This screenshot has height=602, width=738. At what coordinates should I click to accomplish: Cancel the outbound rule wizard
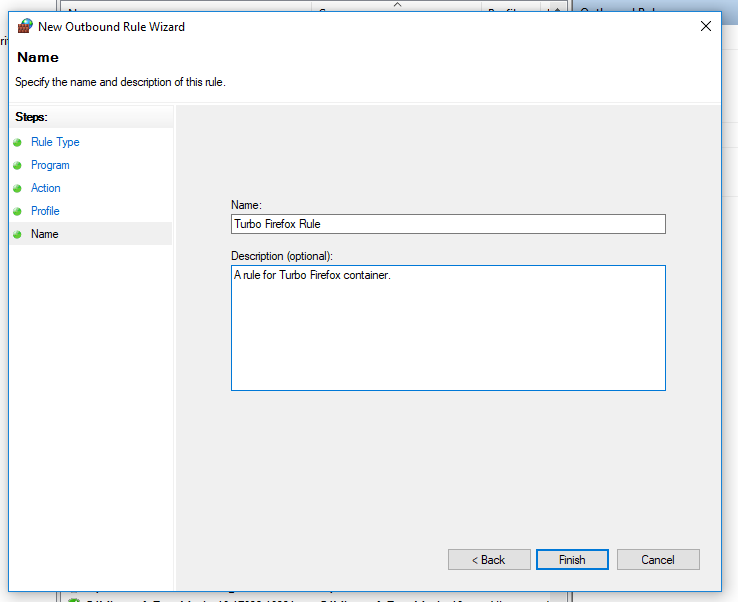point(658,560)
